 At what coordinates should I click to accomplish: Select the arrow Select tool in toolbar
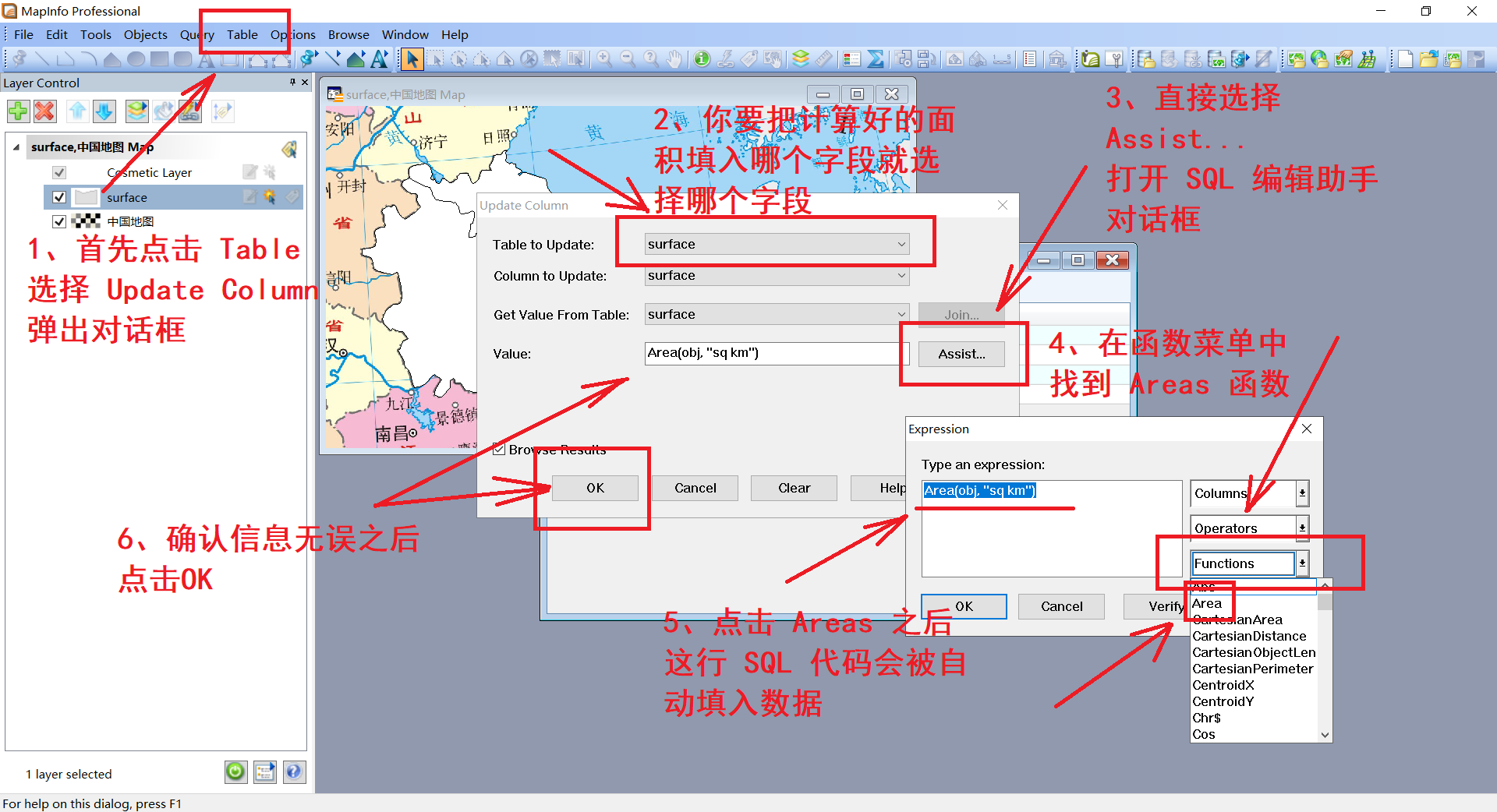pyautogui.click(x=412, y=59)
